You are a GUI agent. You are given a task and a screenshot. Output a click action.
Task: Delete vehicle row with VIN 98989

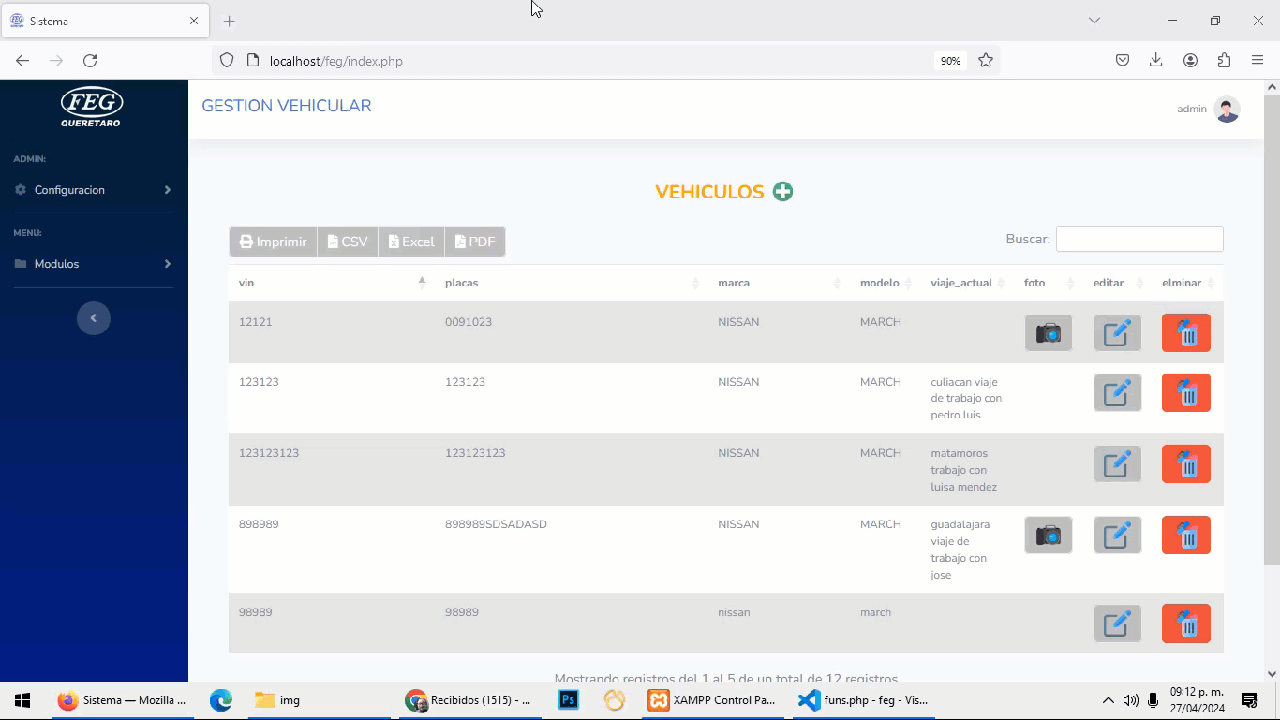[1186, 624]
